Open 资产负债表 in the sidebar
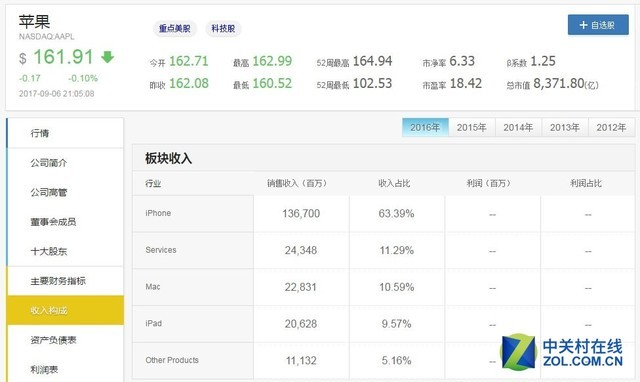640x382 pixels. [65, 340]
